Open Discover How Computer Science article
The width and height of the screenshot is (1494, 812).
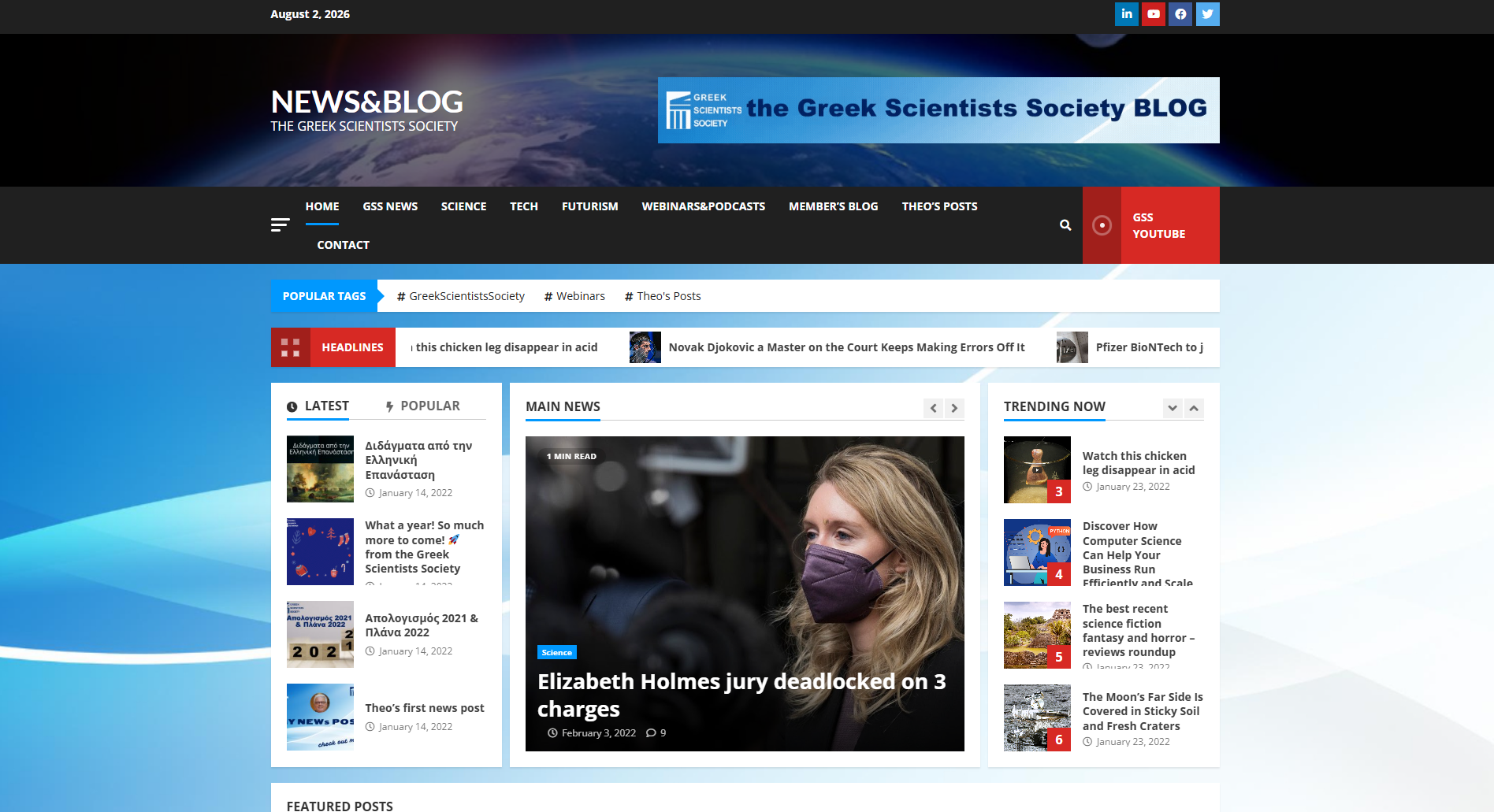pyautogui.click(x=1138, y=554)
